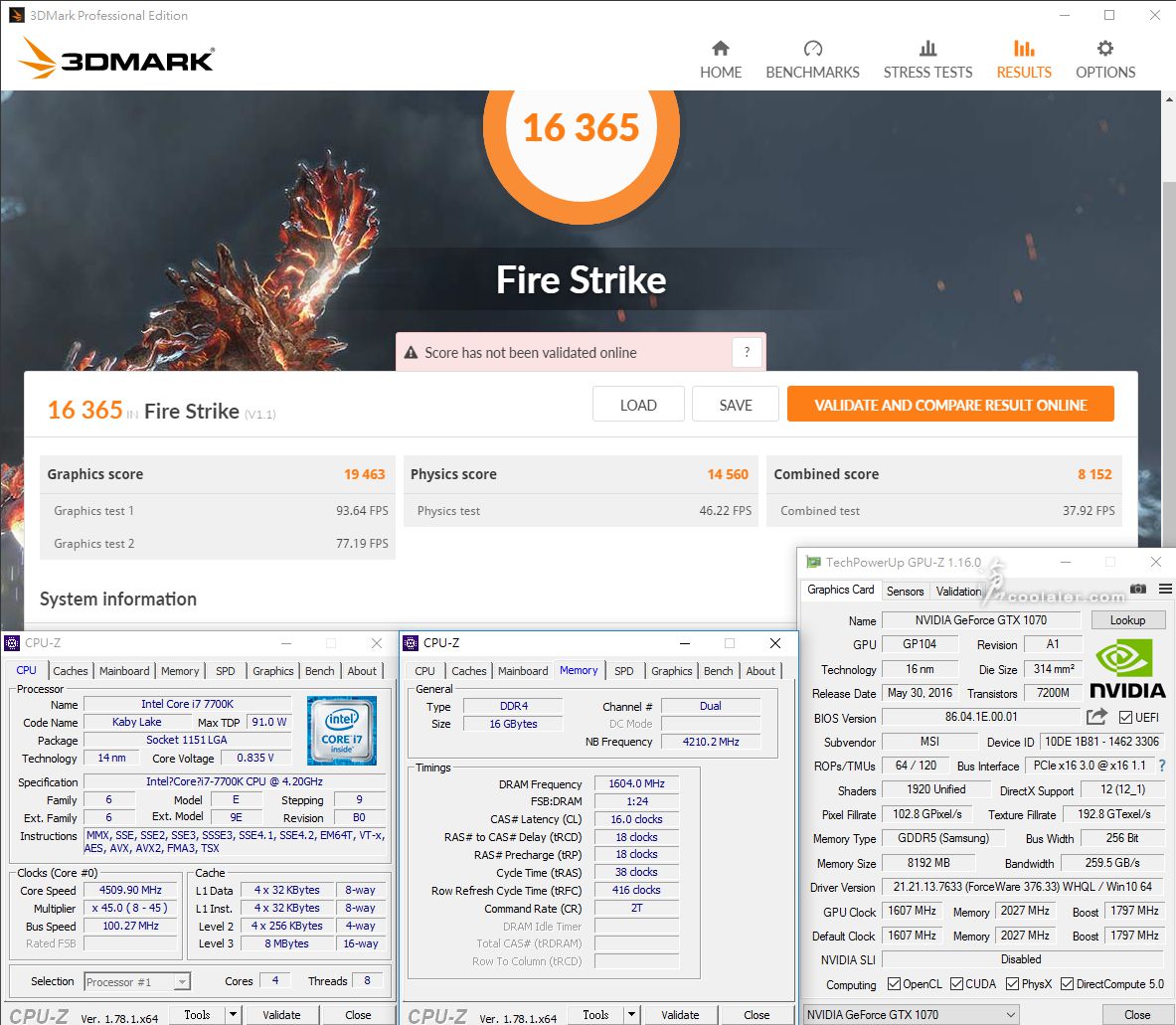Open Graphics tab in Memory CPU-Z window

[671, 671]
